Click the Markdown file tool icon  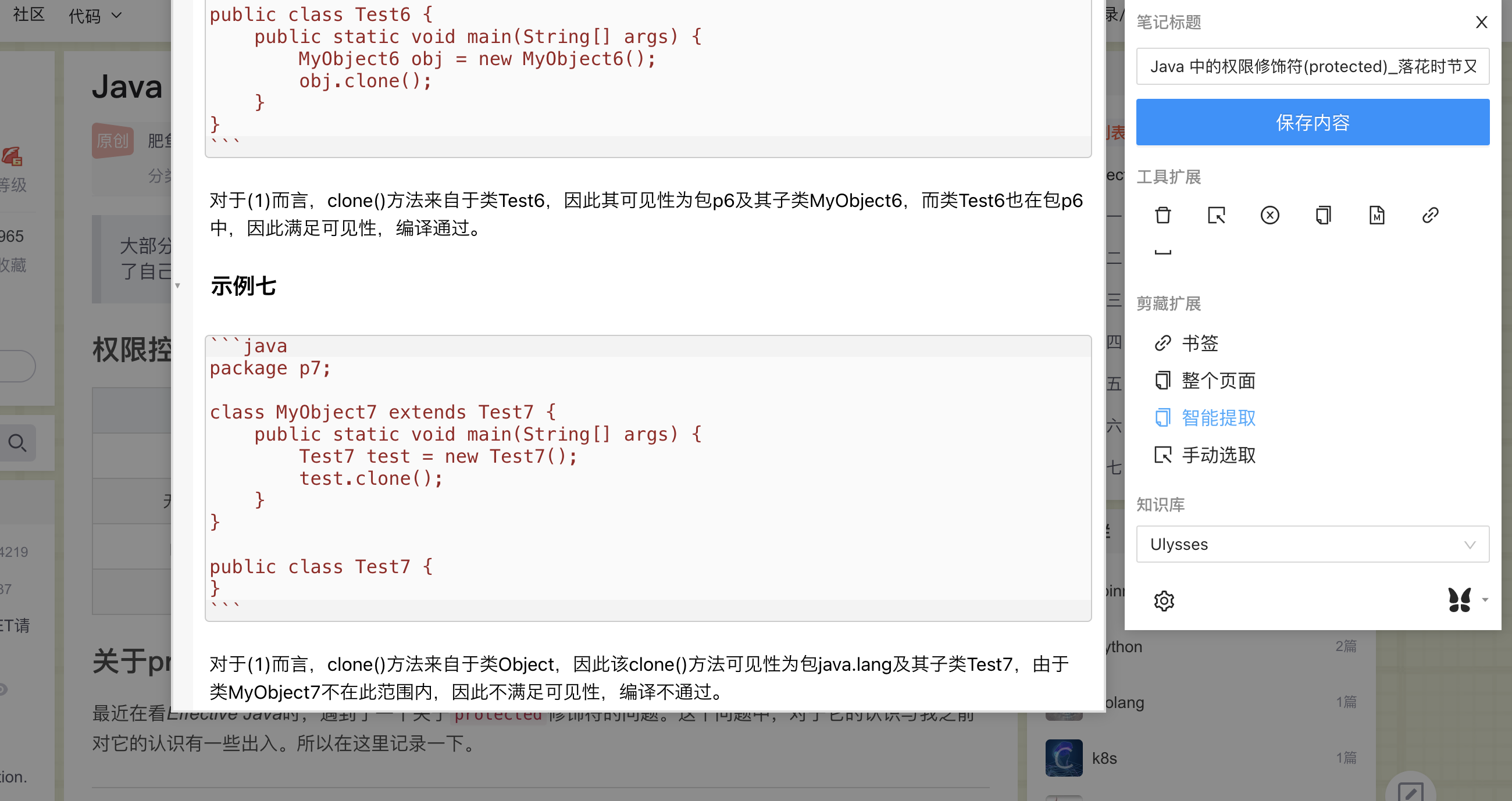(1377, 215)
